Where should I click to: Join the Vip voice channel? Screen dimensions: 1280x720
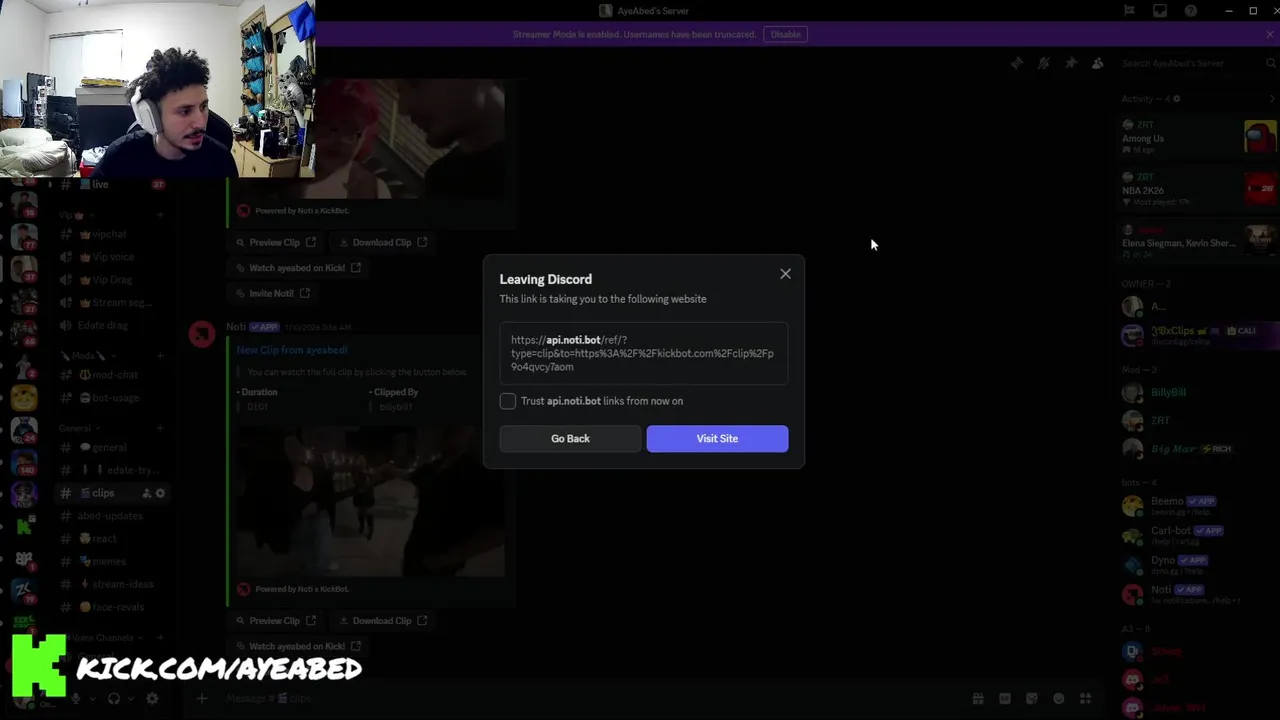pyautogui.click(x=110, y=257)
